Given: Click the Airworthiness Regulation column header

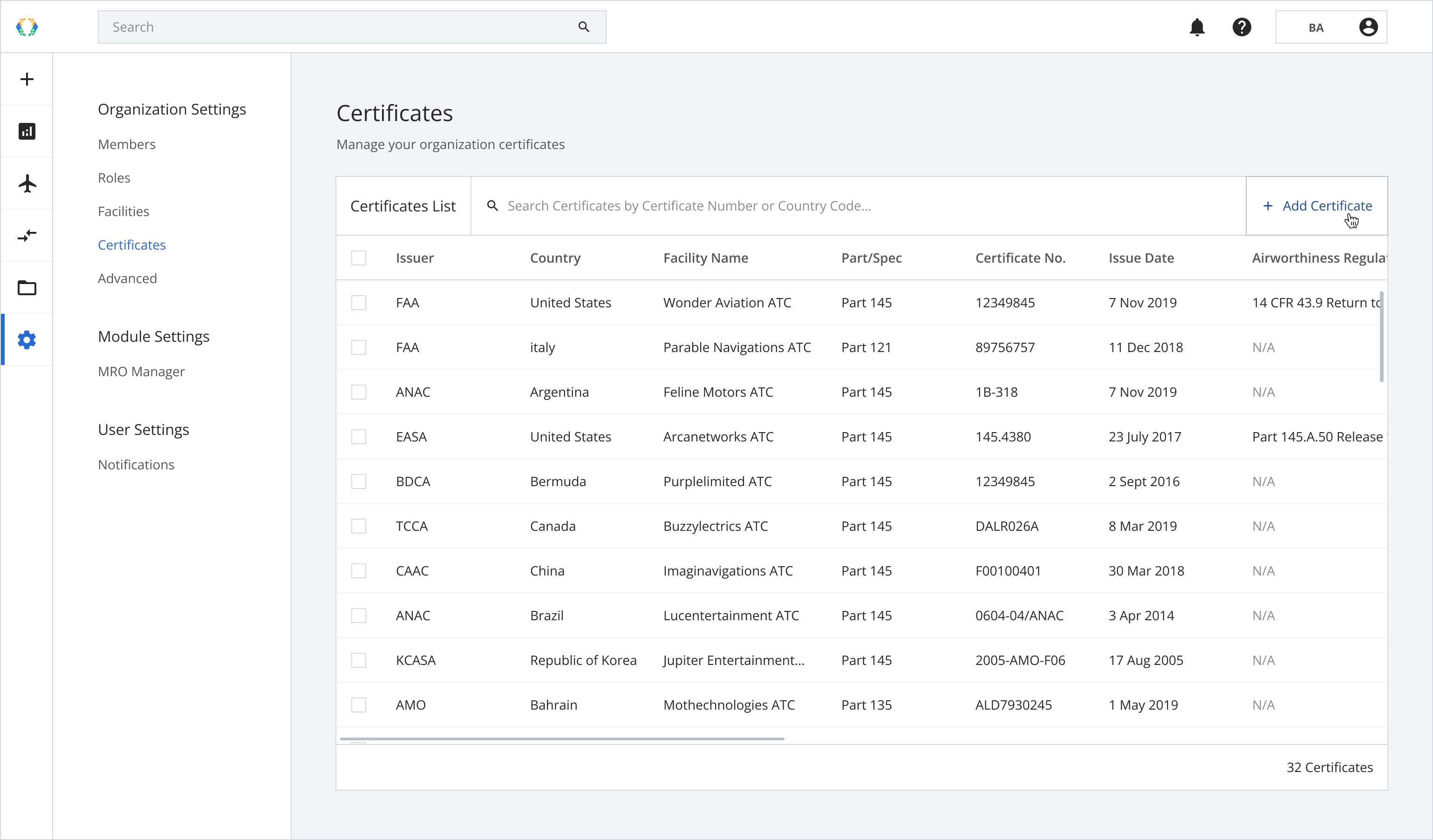Looking at the screenshot, I should coord(1319,258).
